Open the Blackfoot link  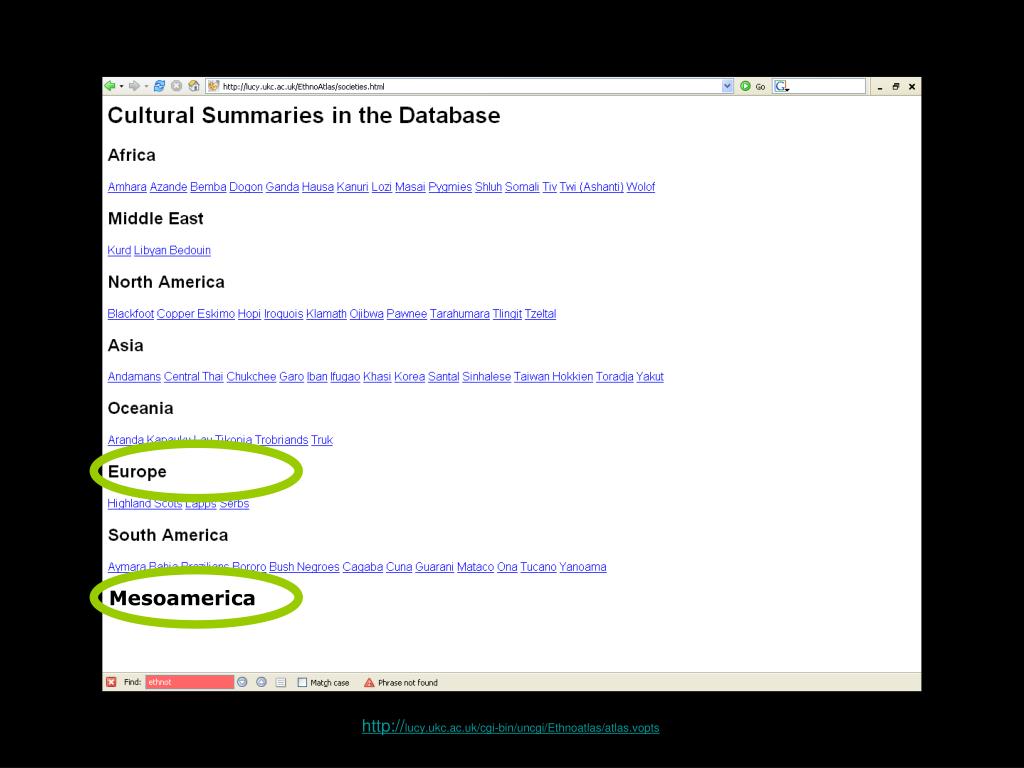pos(131,313)
